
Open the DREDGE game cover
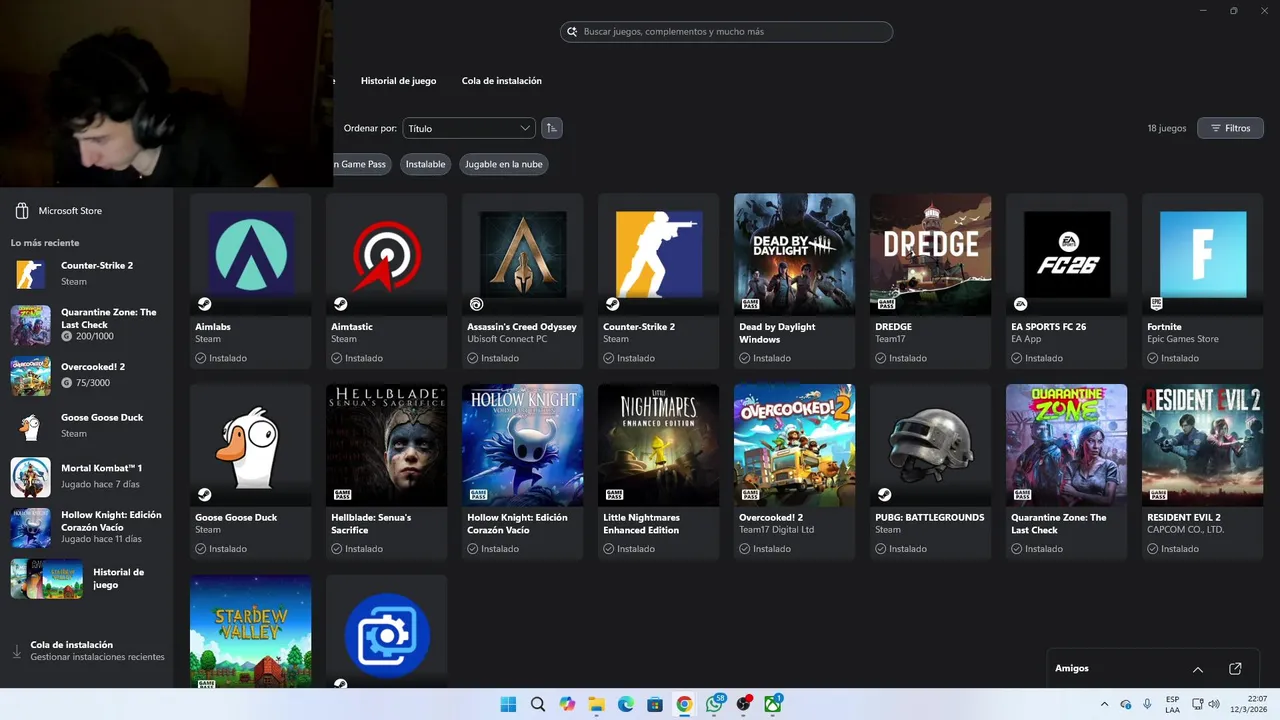[x=930, y=254]
